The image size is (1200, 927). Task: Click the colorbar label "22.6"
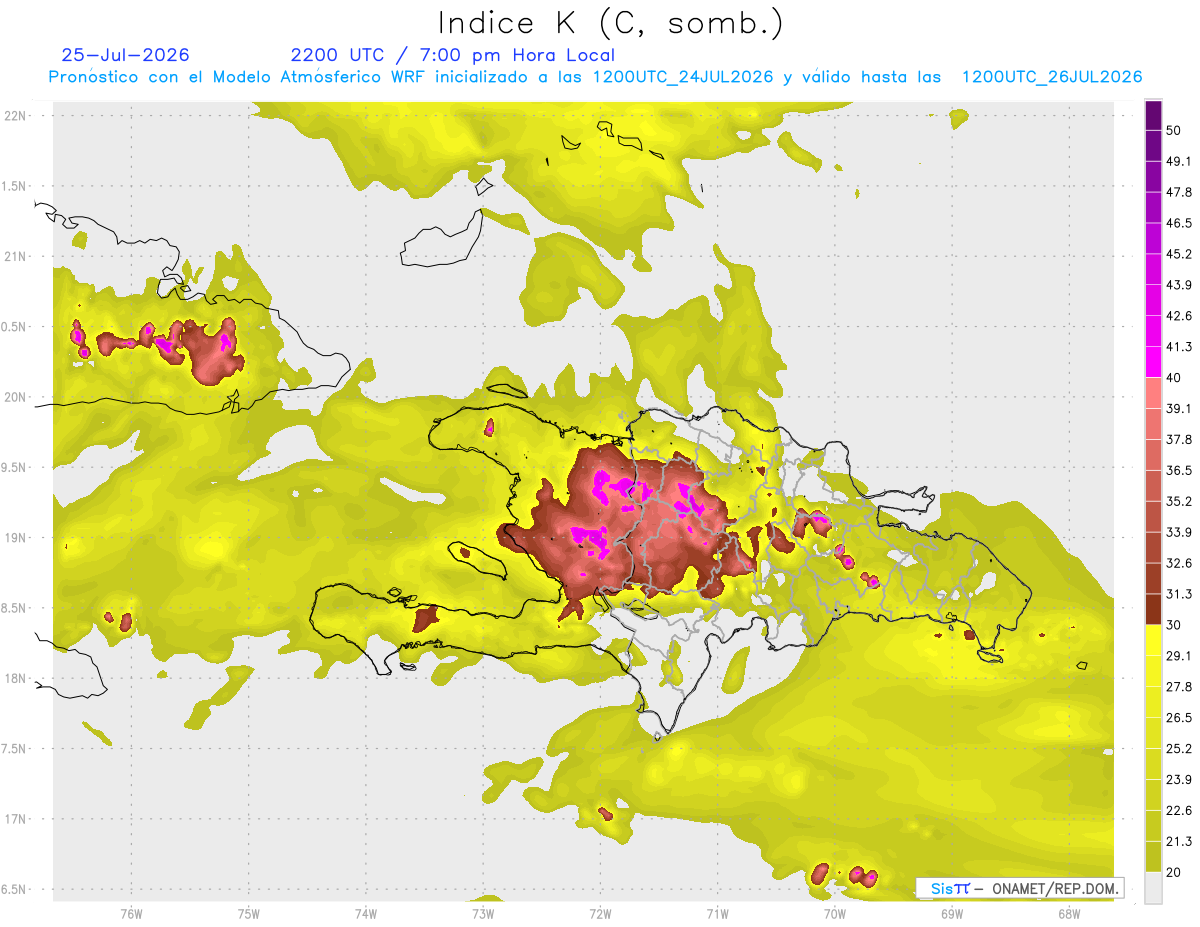tap(1179, 810)
